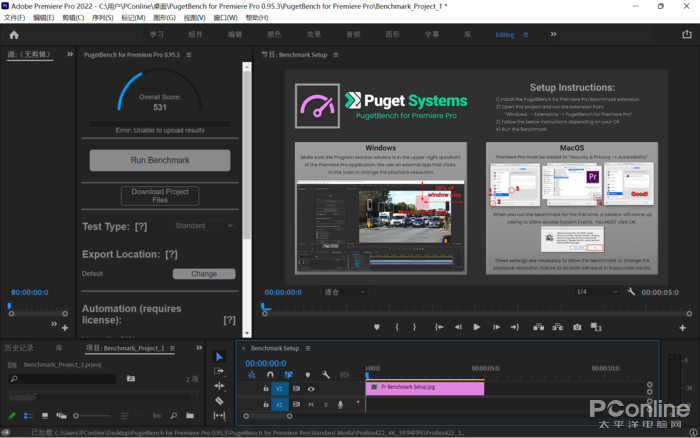Click Download Project Files button

click(x=160, y=196)
